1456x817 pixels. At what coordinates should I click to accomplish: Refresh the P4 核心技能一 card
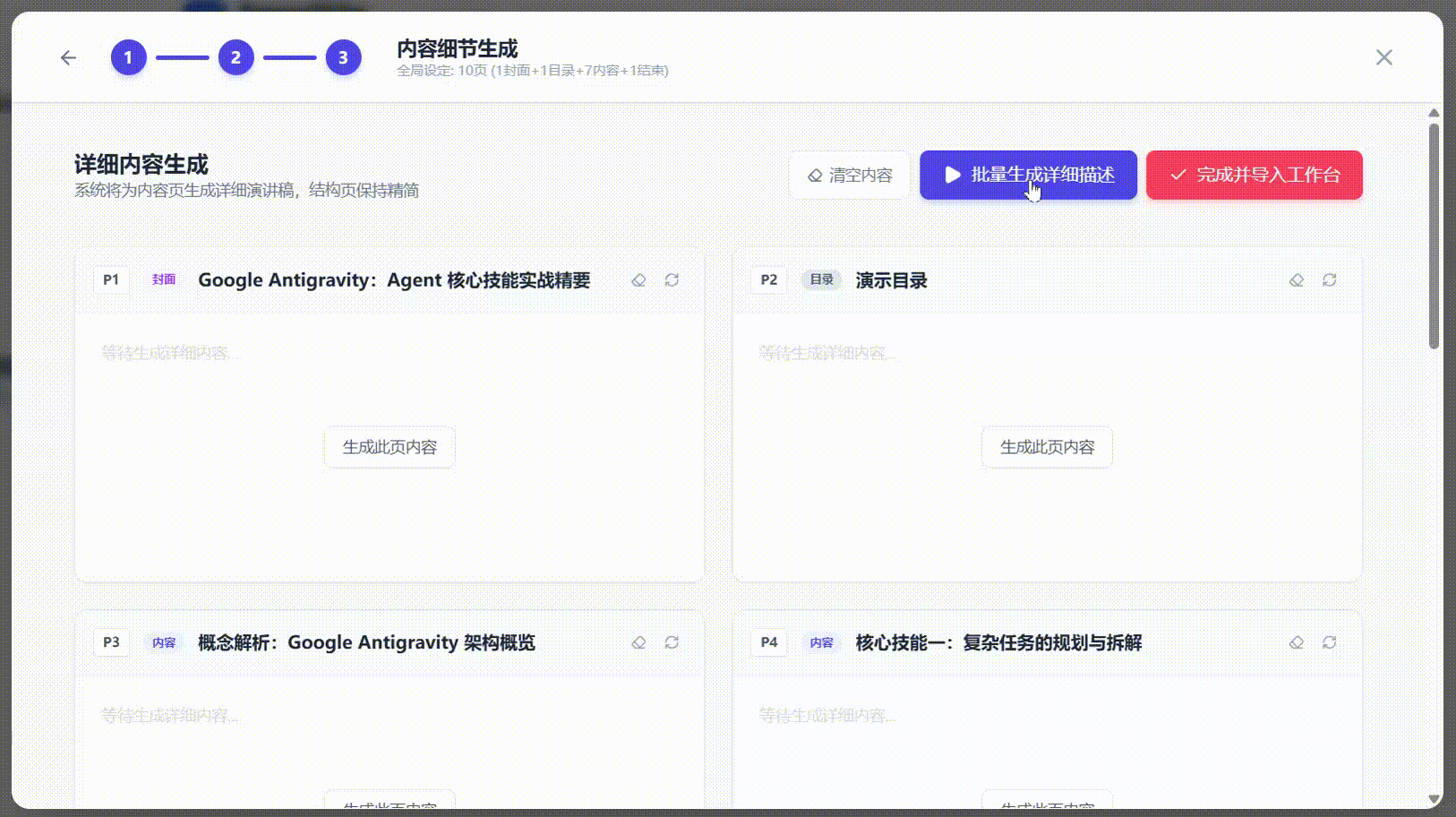click(1329, 642)
